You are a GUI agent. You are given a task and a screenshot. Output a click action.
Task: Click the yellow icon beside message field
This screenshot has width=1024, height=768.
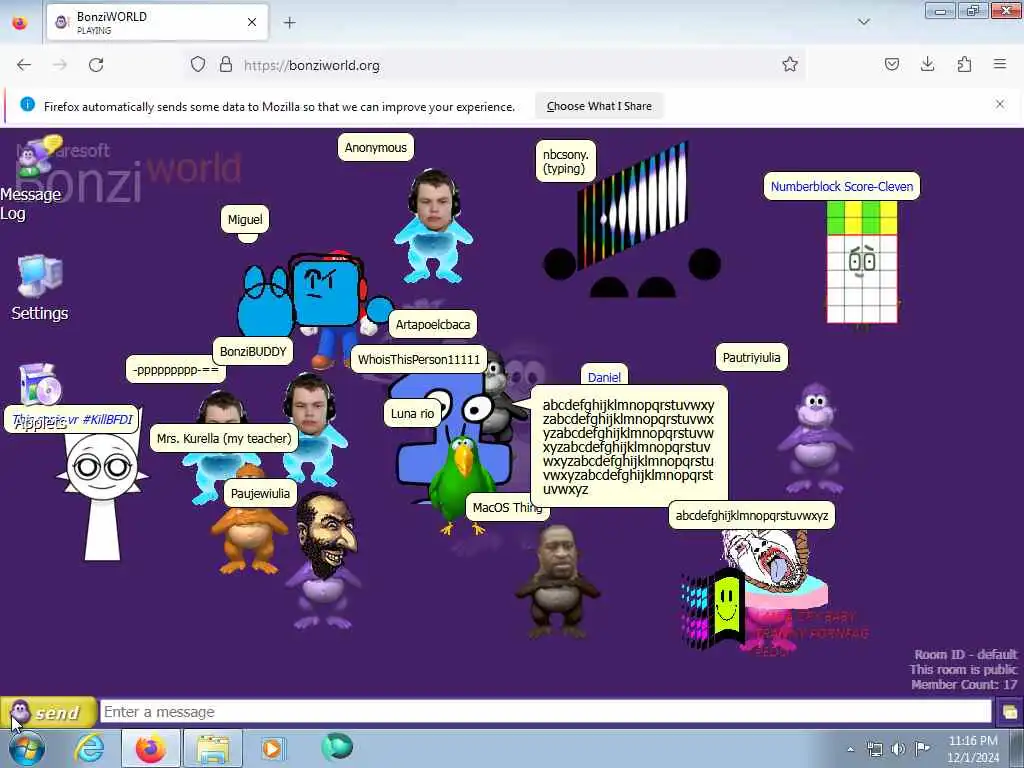[x=1010, y=712]
